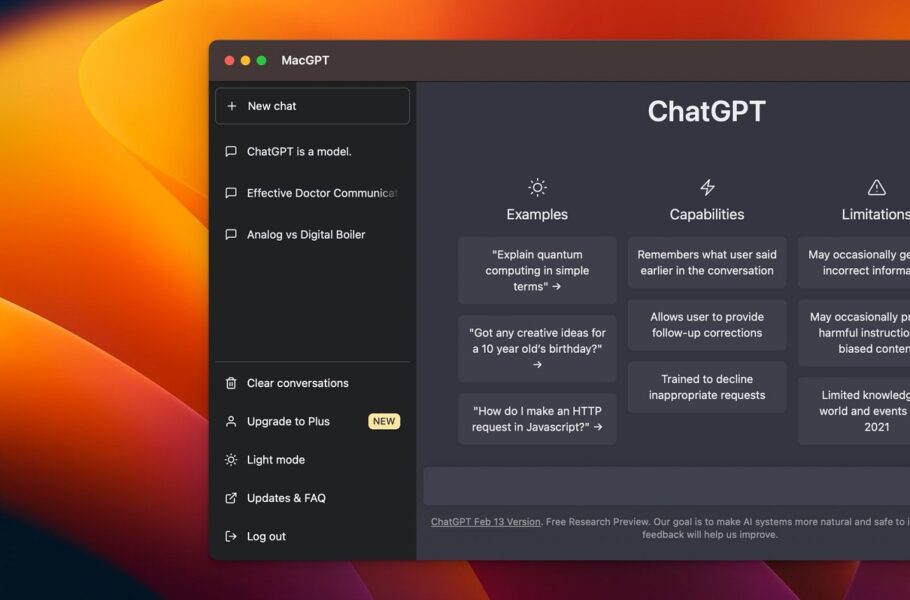Select the '10 year old's birthday' example
Image resolution: width=910 pixels, height=600 pixels.
pos(537,349)
